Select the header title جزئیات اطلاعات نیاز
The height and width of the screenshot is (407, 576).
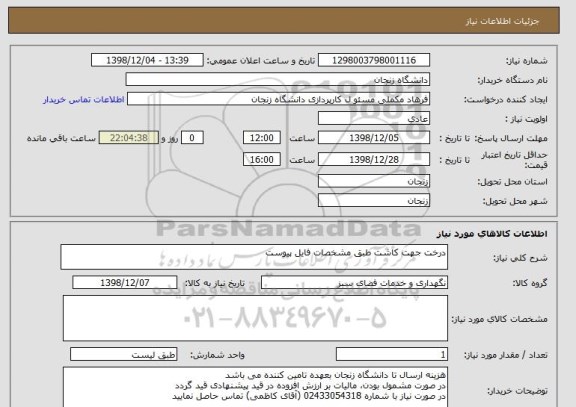coord(502,21)
